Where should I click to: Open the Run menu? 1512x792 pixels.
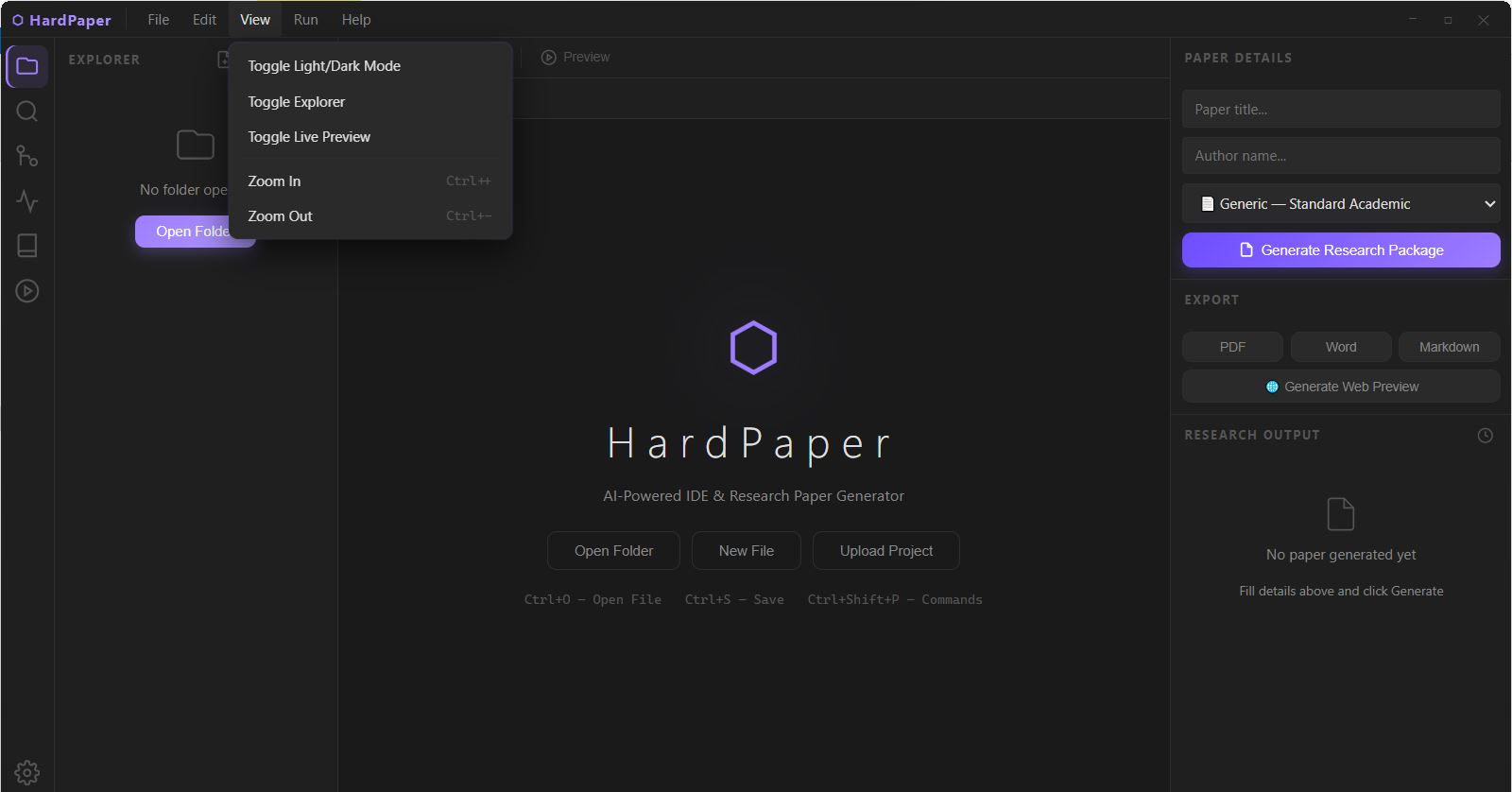305,20
